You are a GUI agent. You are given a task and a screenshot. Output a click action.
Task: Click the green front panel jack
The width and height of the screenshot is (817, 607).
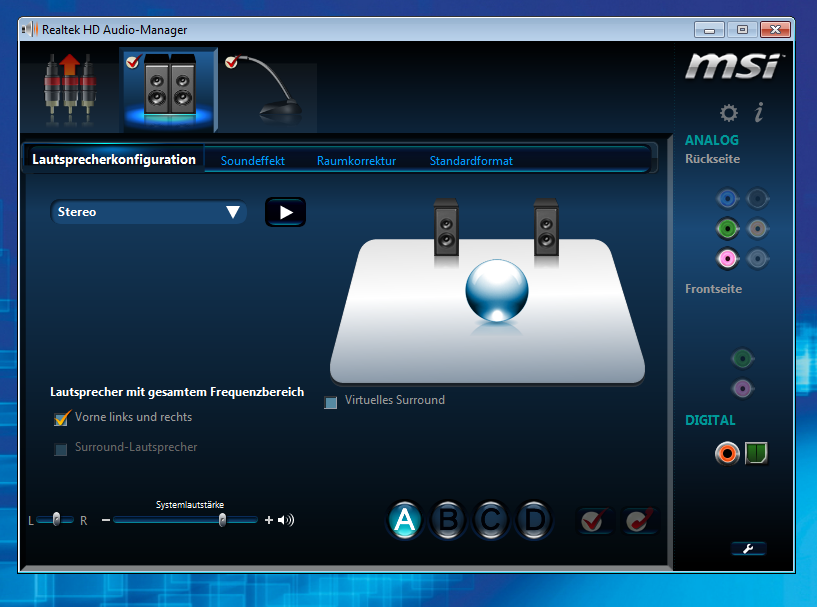pyautogui.click(x=742, y=358)
